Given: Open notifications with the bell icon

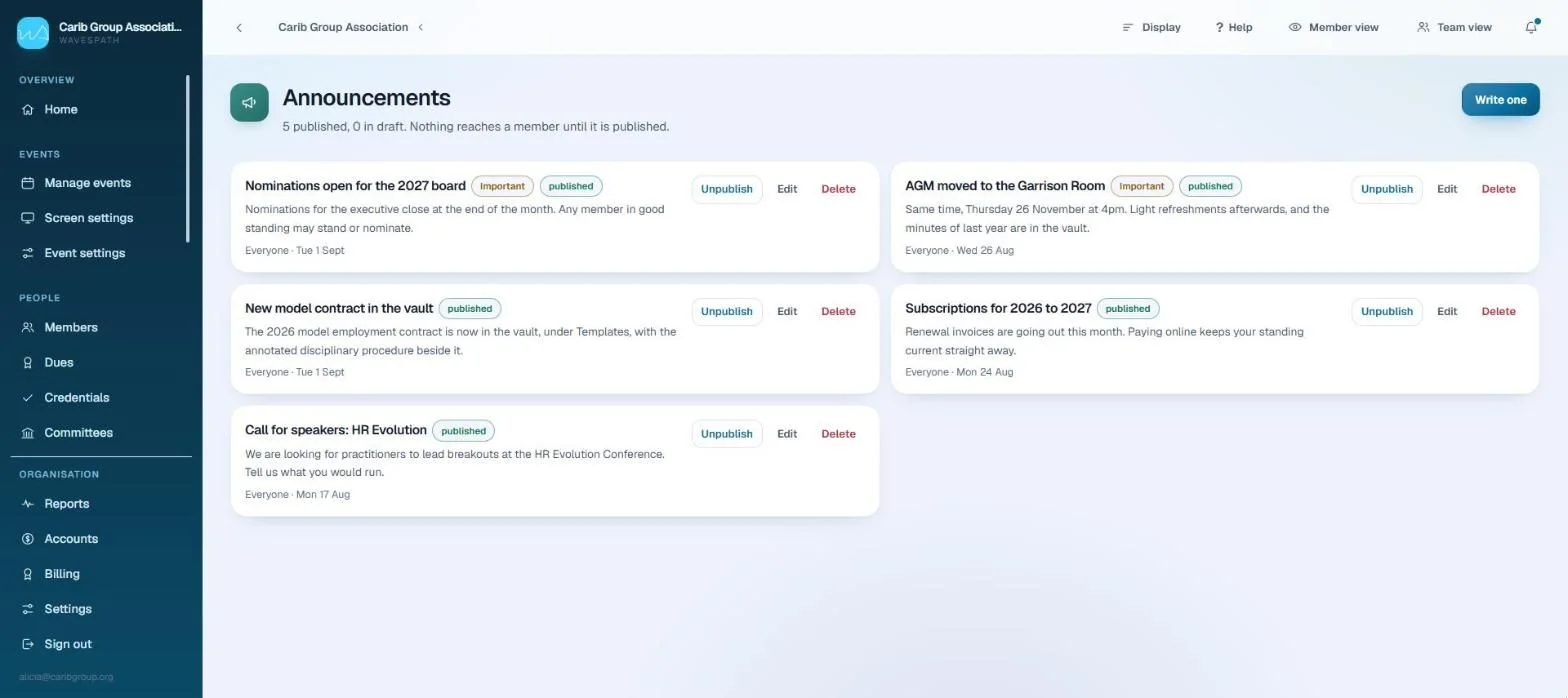Looking at the screenshot, I should pos(1531,27).
